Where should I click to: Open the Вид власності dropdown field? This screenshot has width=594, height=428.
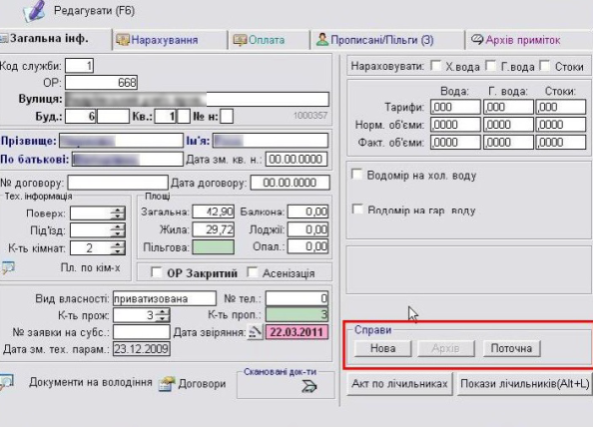point(164,298)
